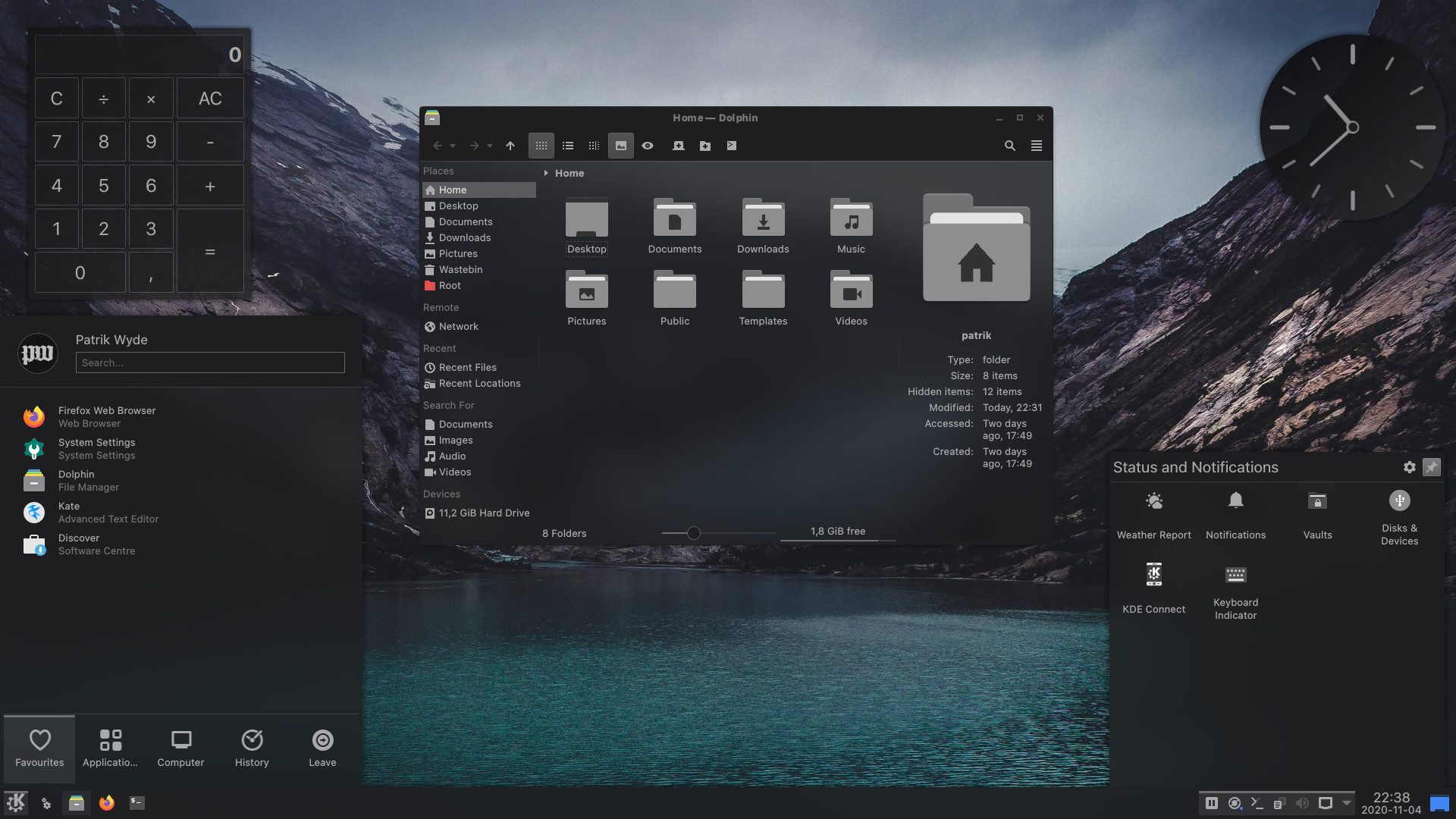Click the icon view button in Dolphin toolbar
The image size is (1456, 819).
pos(541,145)
